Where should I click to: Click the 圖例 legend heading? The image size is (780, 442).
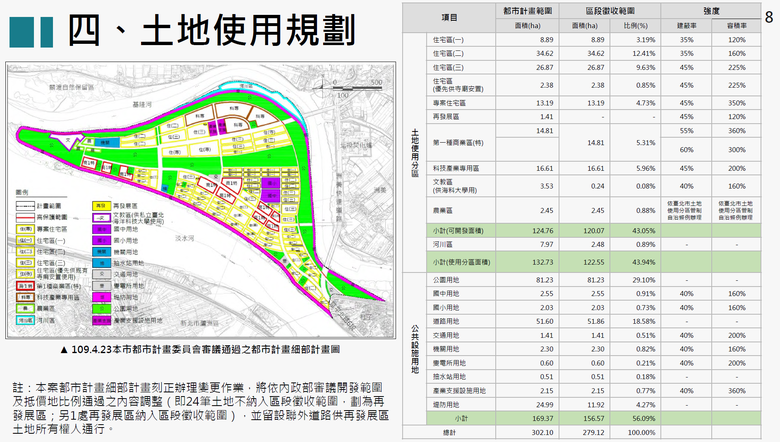[x=22, y=192]
